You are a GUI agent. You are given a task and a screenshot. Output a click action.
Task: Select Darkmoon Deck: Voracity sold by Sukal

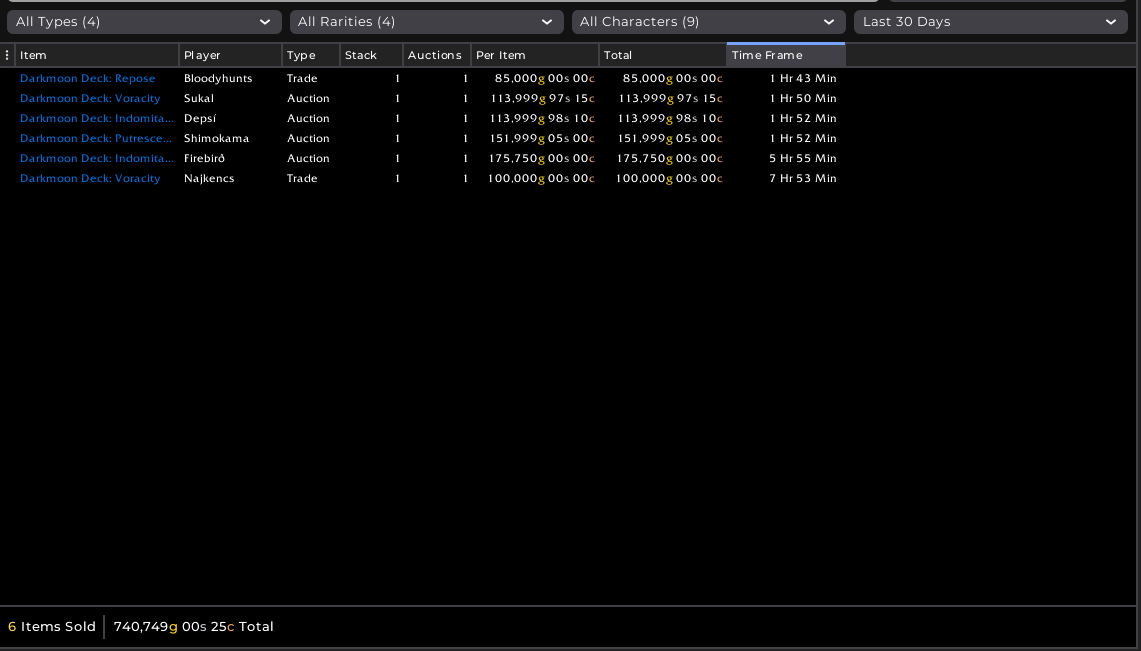coord(90,98)
